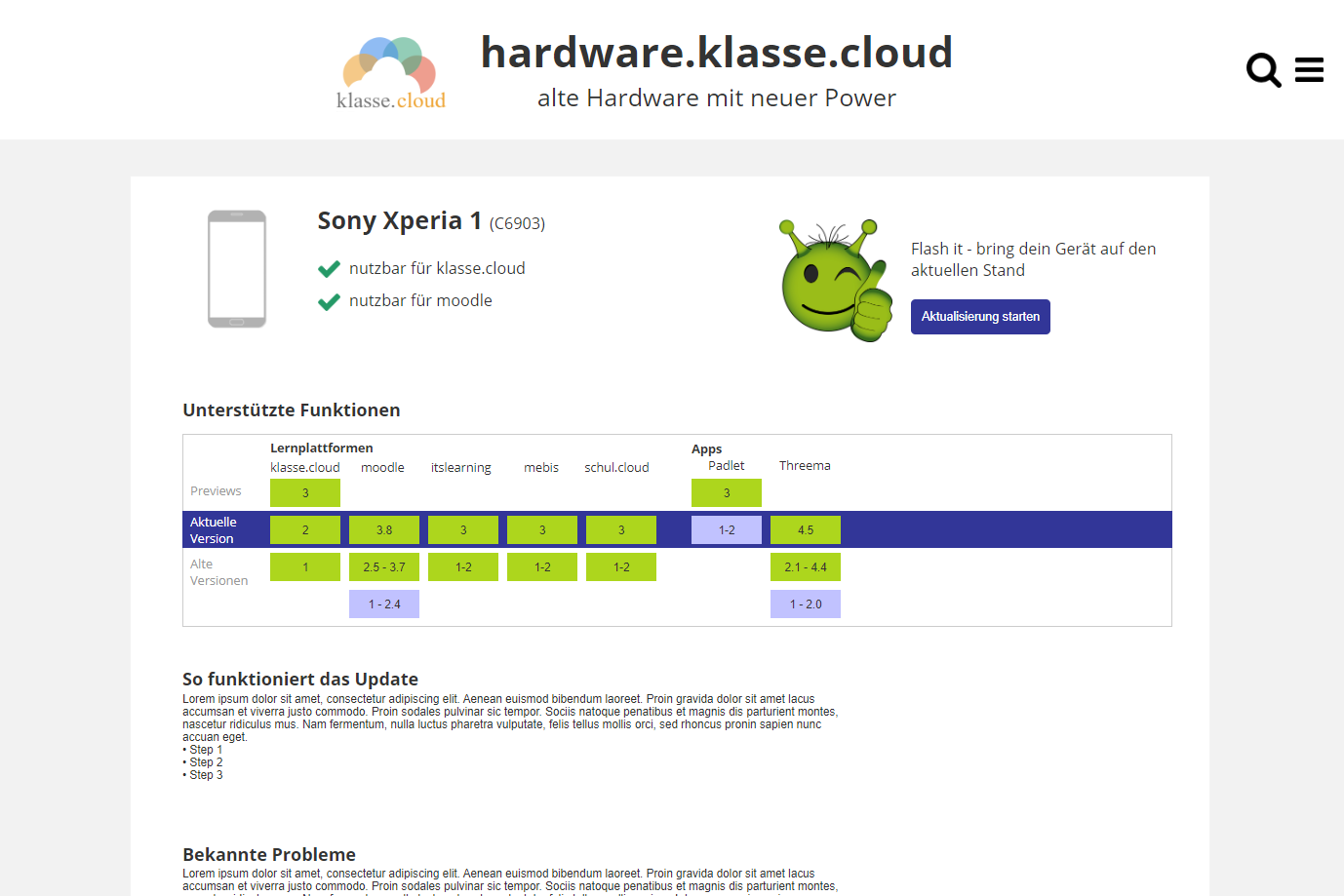Select Threema current version 4.5
This screenshot has width=1344, height=896.
coord(806,530)
